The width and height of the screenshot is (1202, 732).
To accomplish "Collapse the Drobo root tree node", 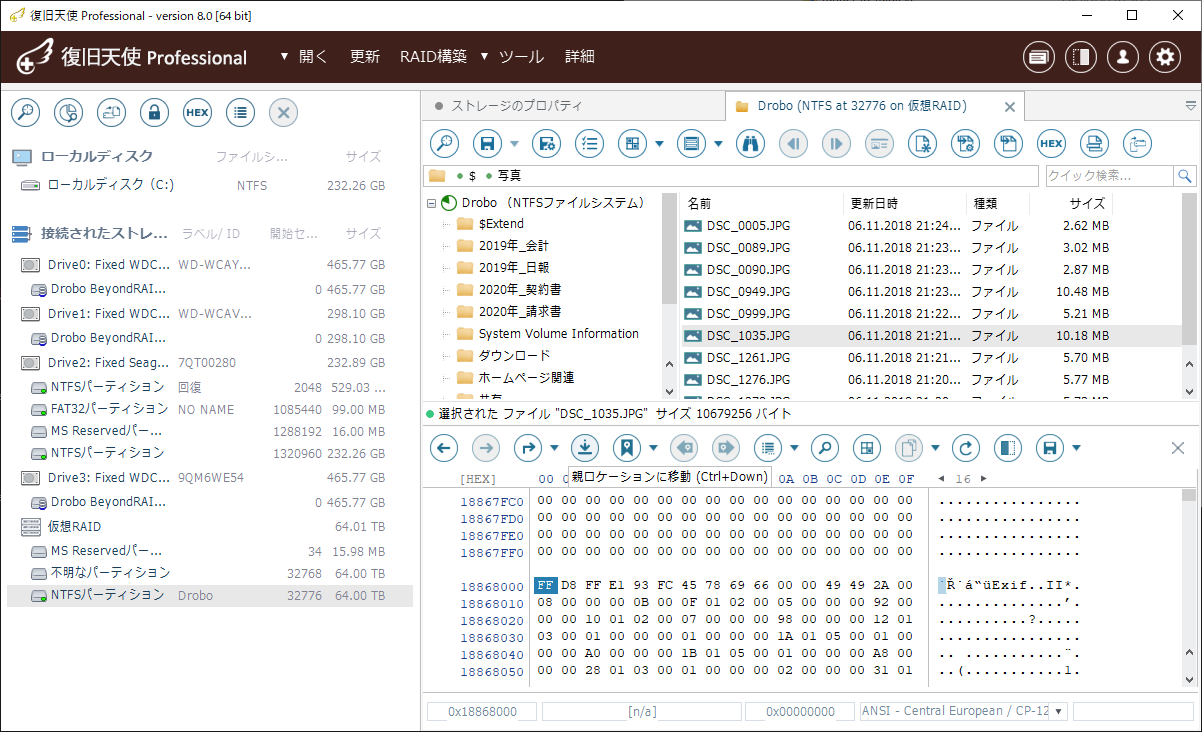I will coord(431,203).
